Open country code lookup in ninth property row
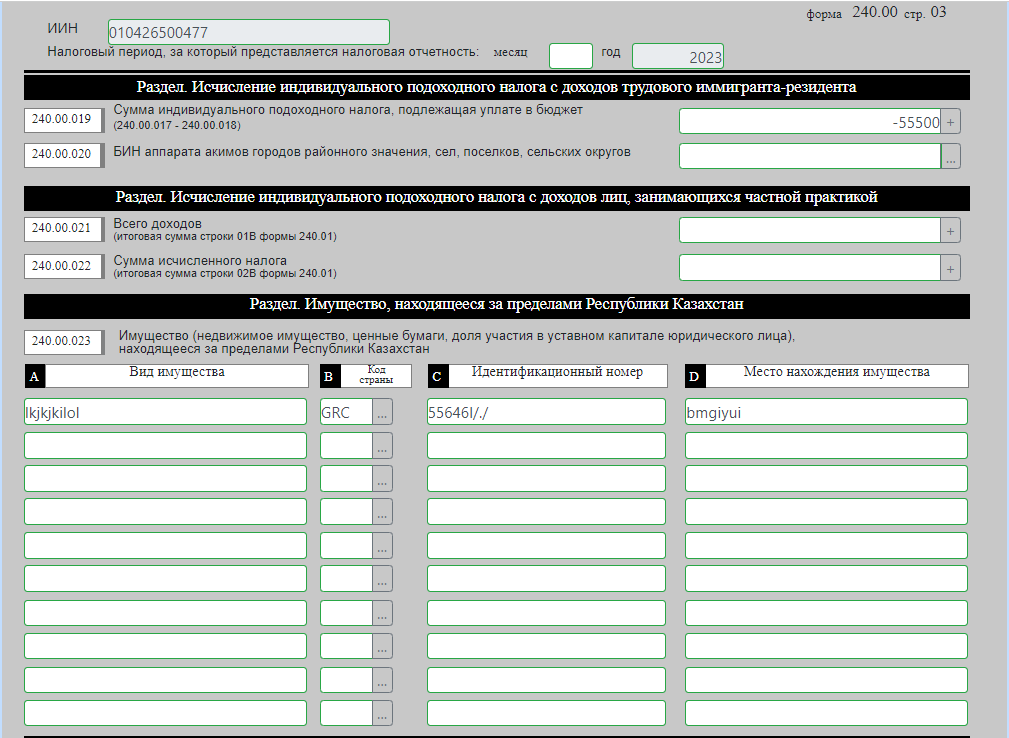Screen dimensions: 1009x738 (382, 680)
